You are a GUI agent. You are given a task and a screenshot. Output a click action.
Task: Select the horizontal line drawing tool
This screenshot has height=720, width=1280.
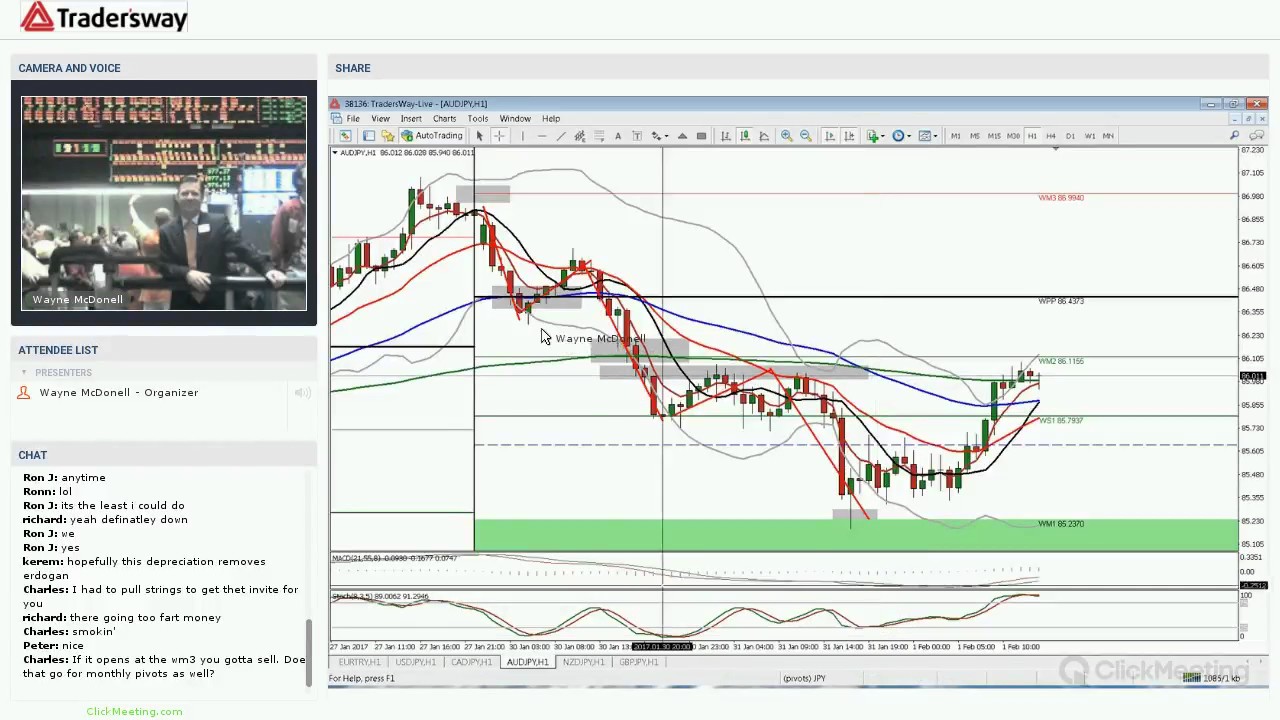(542, 136)
